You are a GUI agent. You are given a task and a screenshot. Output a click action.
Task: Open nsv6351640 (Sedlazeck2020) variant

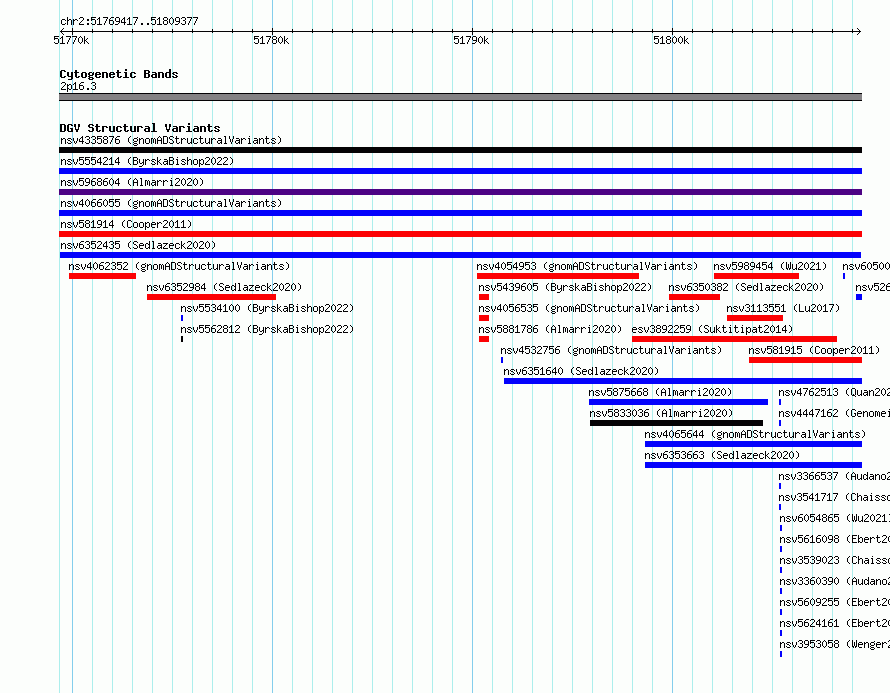click(581, 371)
